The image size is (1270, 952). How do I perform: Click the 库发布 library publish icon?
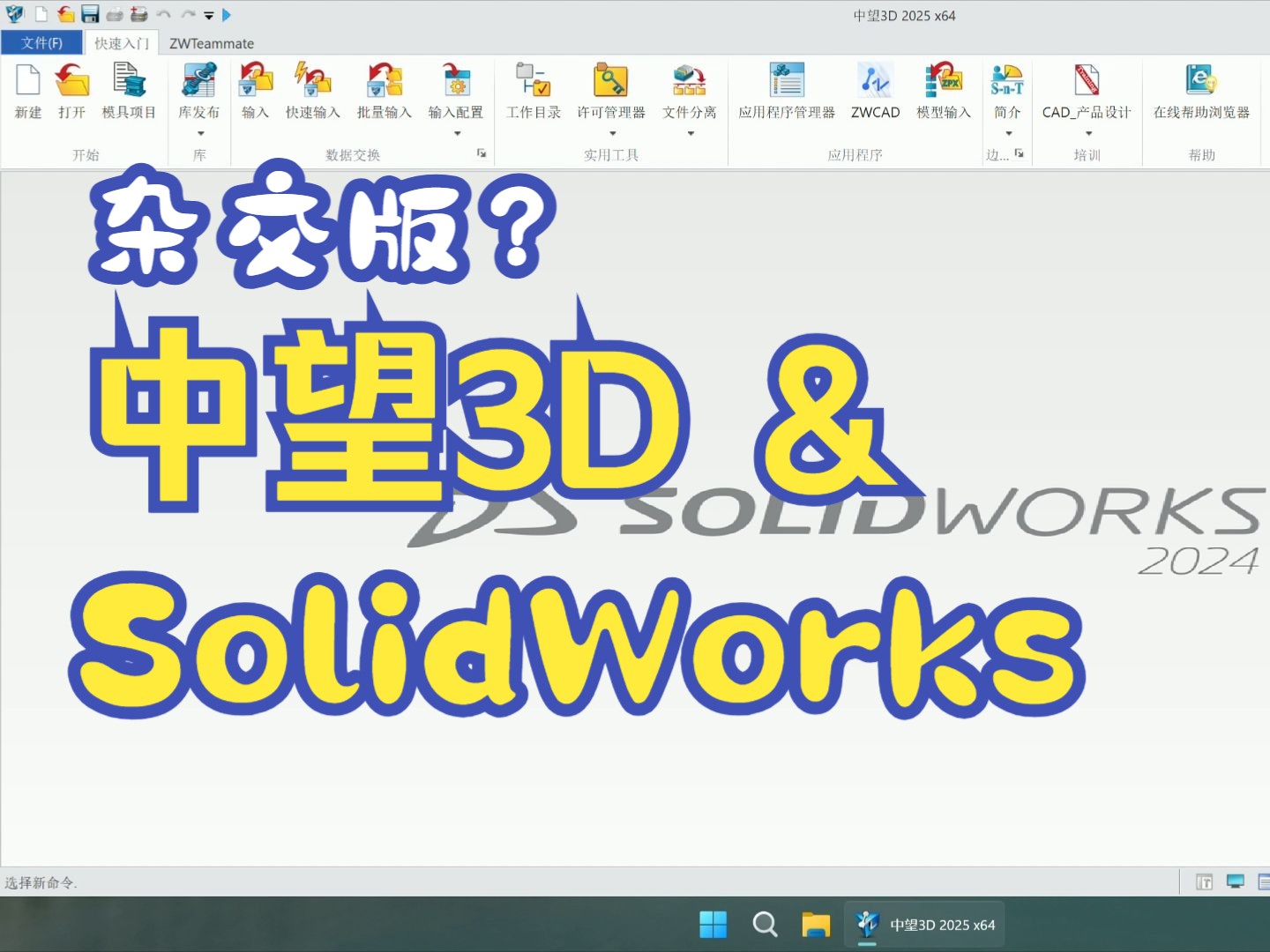(x=199, y=81)
